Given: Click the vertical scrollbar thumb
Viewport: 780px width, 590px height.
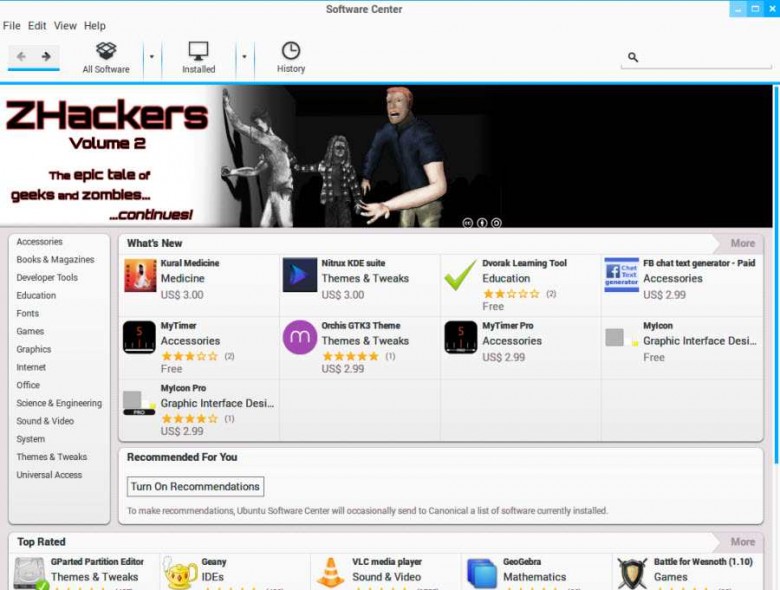Looking at the screenshot, I should click(x=776, y=275).
